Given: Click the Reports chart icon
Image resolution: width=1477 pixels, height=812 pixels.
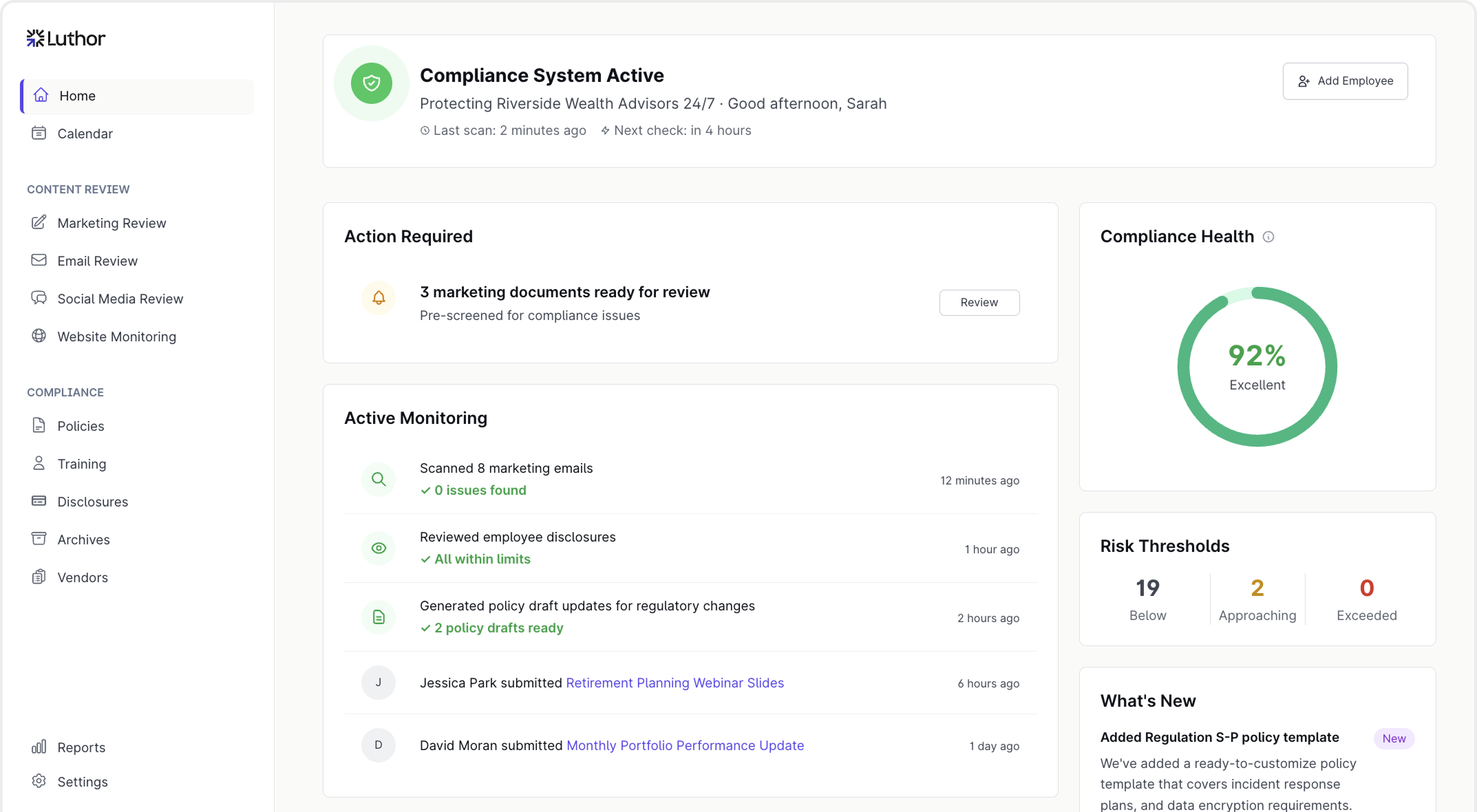Looking at the screenshot, I should 39,747.
